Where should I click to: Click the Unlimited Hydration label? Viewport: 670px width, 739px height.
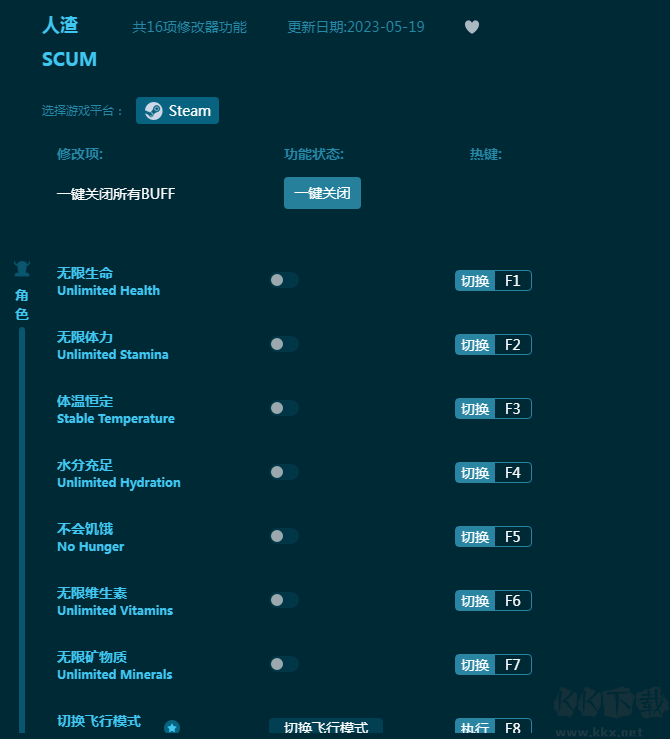pyautogui.click(x=119, y=483)
